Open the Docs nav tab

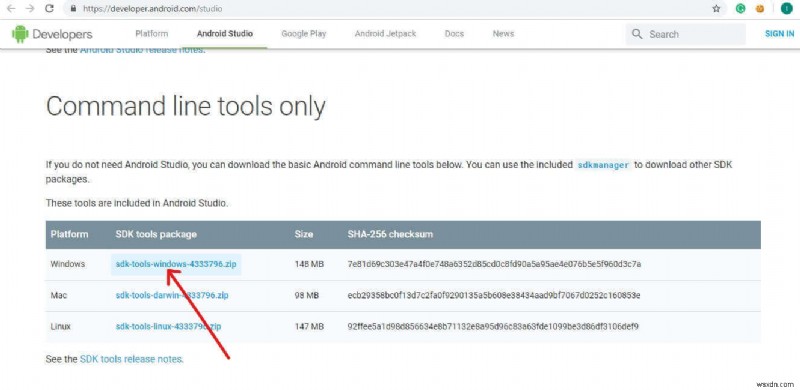coord(454,34)
